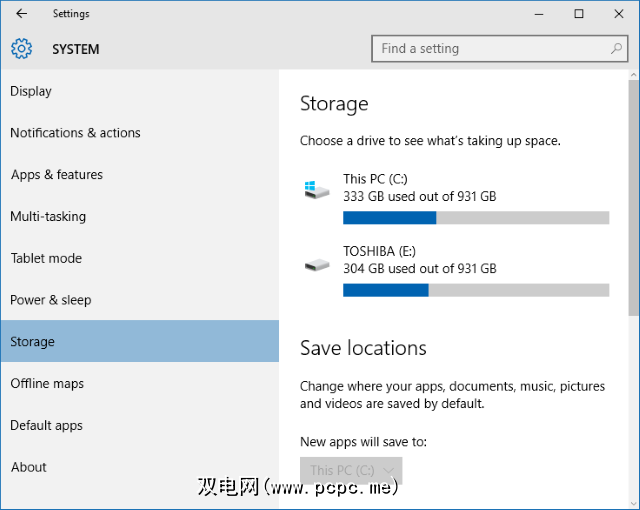
Task: Go to Notifications & actions
Action: 75,133
